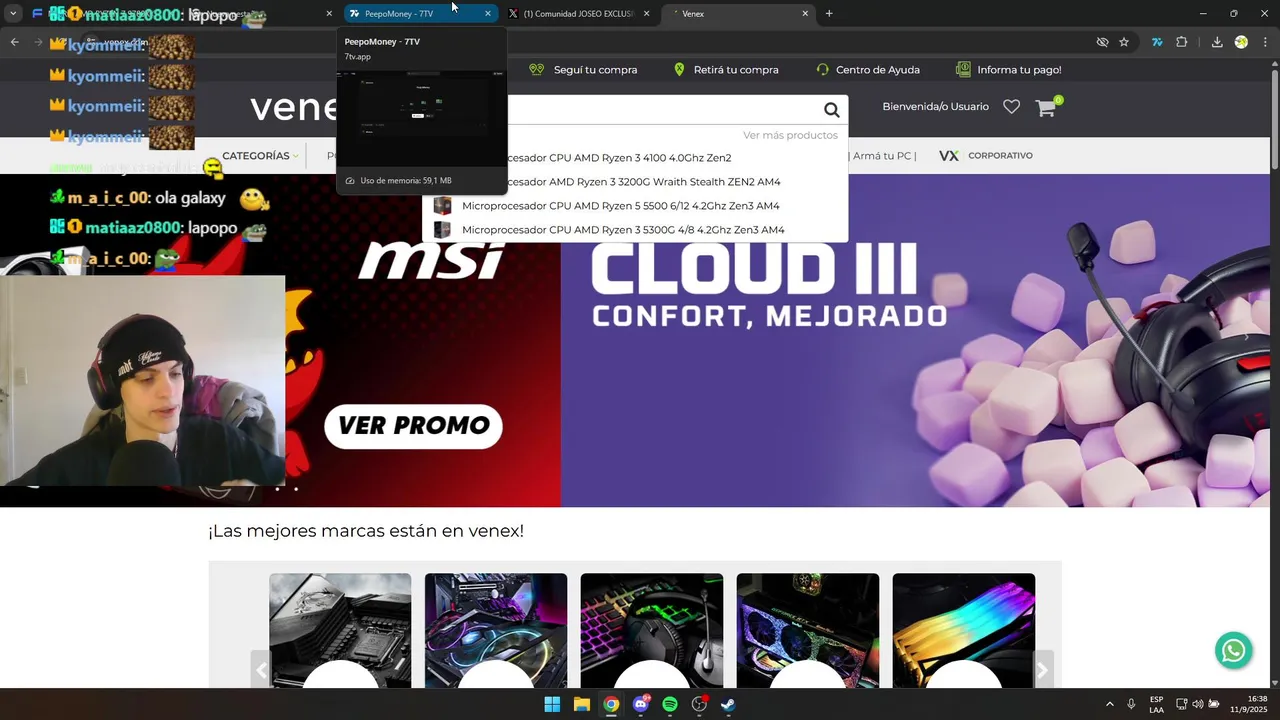Open the 7TV extension icon in toolbar
Screen dimensions: 1280x720
[1157, 42]
